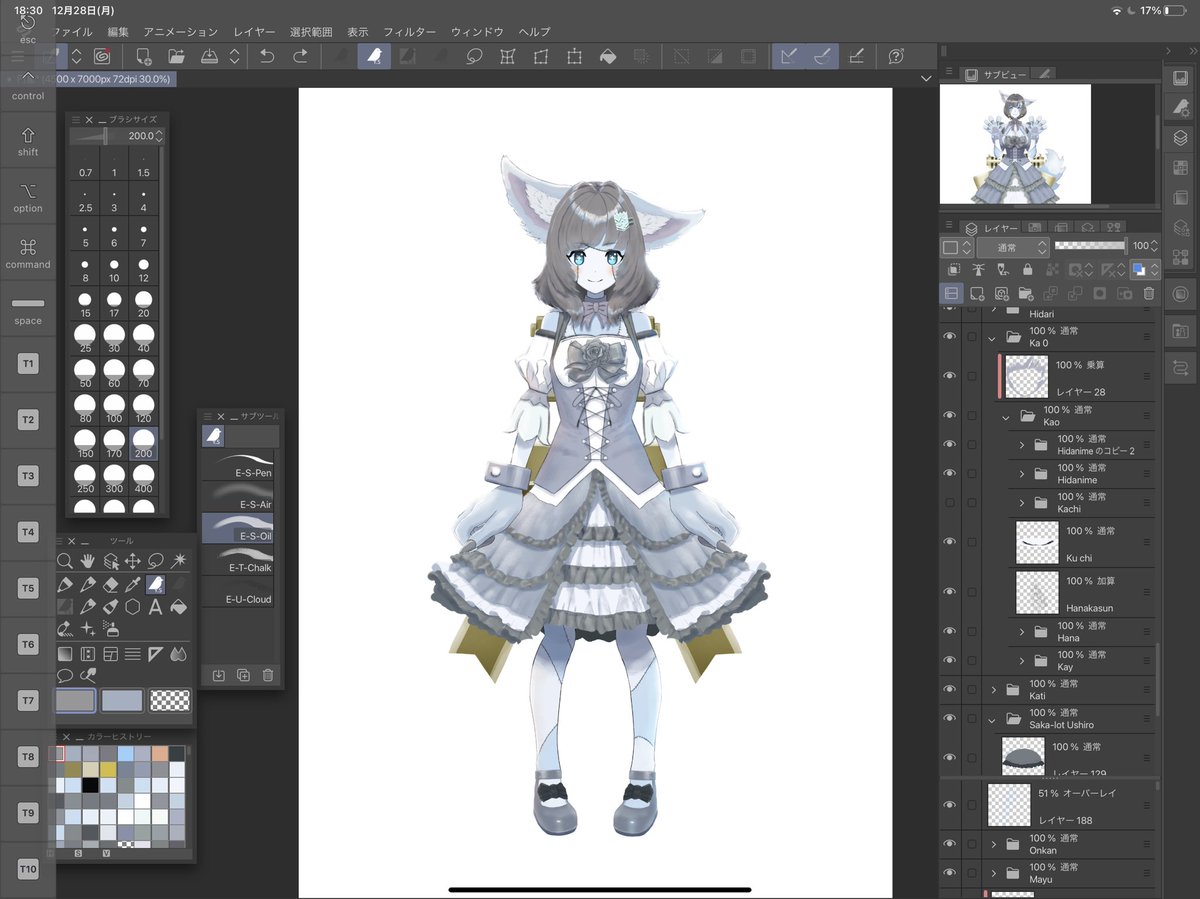
Task: Click the Redo arrow icon
Action: (x=300, y=56)
